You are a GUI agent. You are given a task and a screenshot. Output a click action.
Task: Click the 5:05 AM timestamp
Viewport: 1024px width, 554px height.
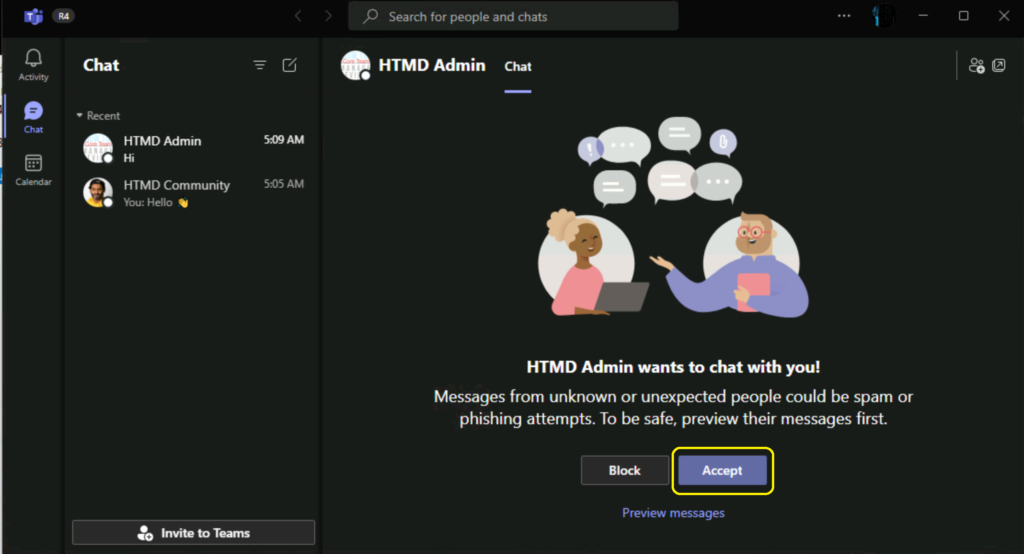pyautogui.click(x=283, y=184)
